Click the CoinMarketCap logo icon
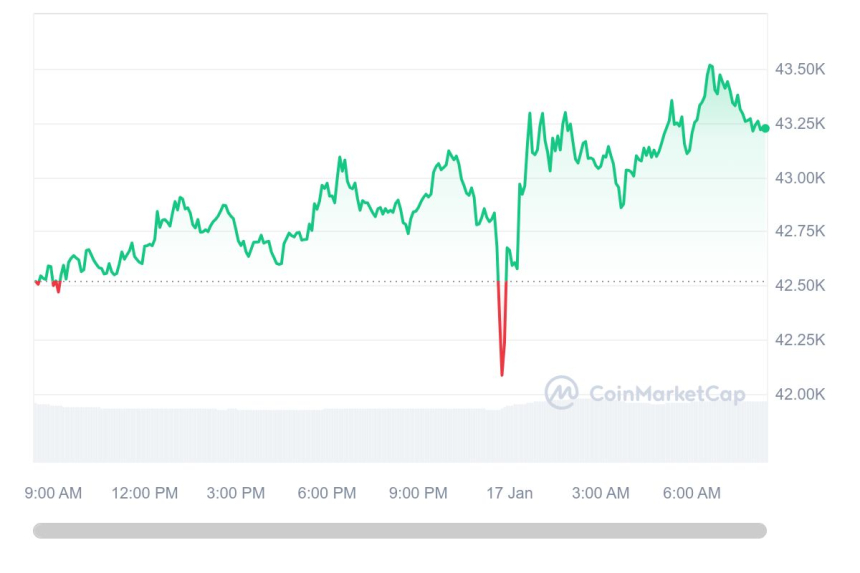This screenshot has width=860, height=573. (561, 393)
